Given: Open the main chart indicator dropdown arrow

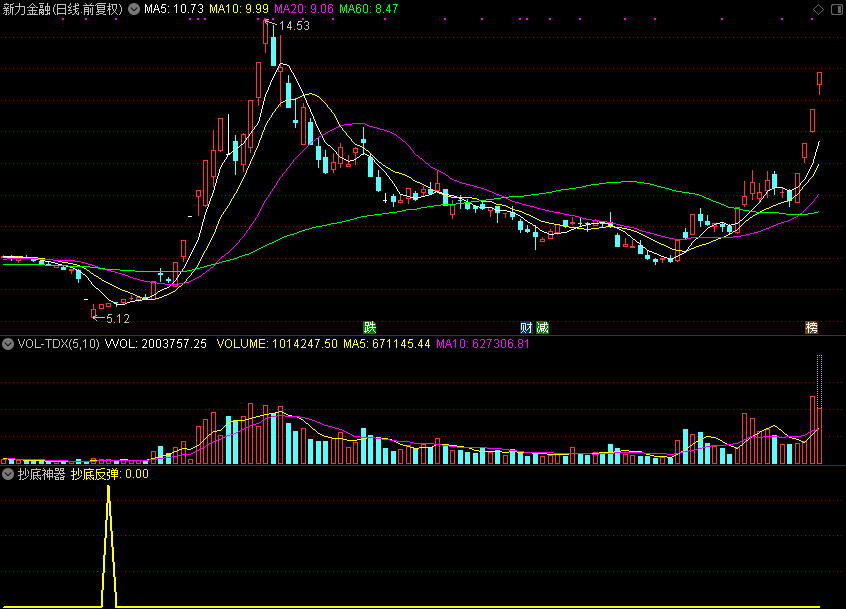Looking at the screenshot, I should click(x=134, y=9).
